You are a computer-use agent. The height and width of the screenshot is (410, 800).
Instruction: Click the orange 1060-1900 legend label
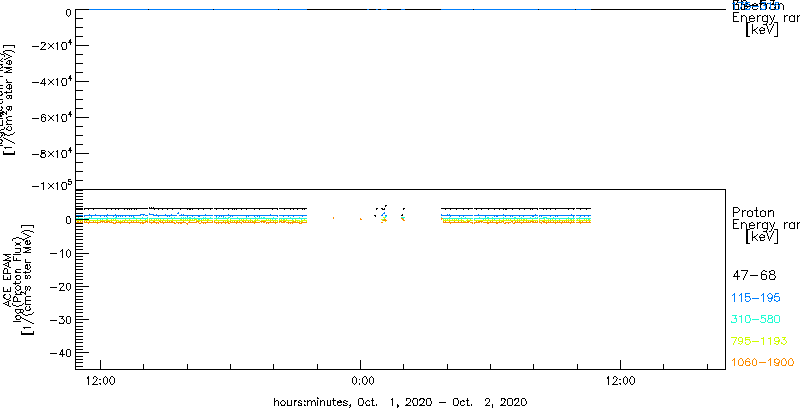763,362
